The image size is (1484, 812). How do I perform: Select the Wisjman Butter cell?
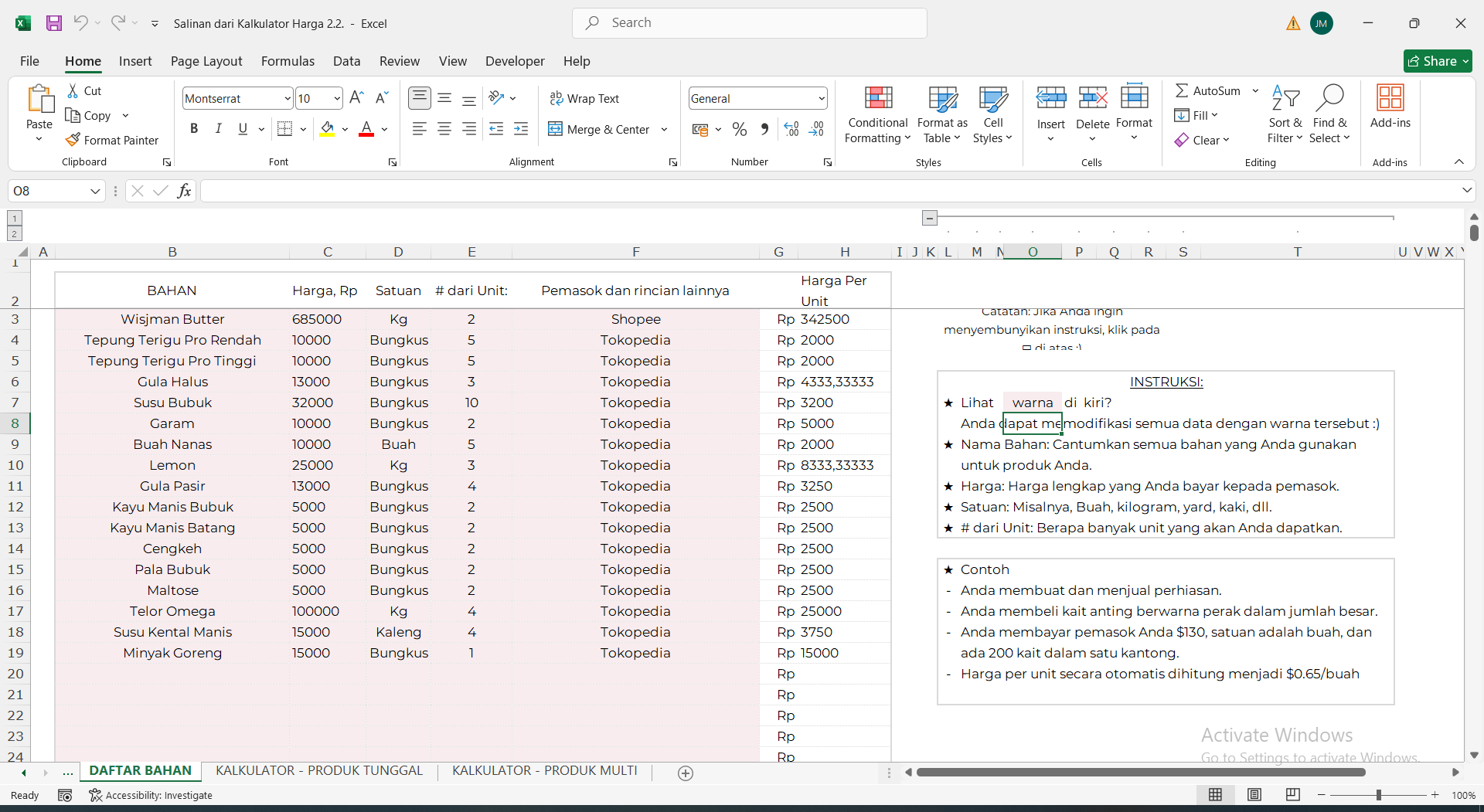pyautogui.click(x=172, y=319)
